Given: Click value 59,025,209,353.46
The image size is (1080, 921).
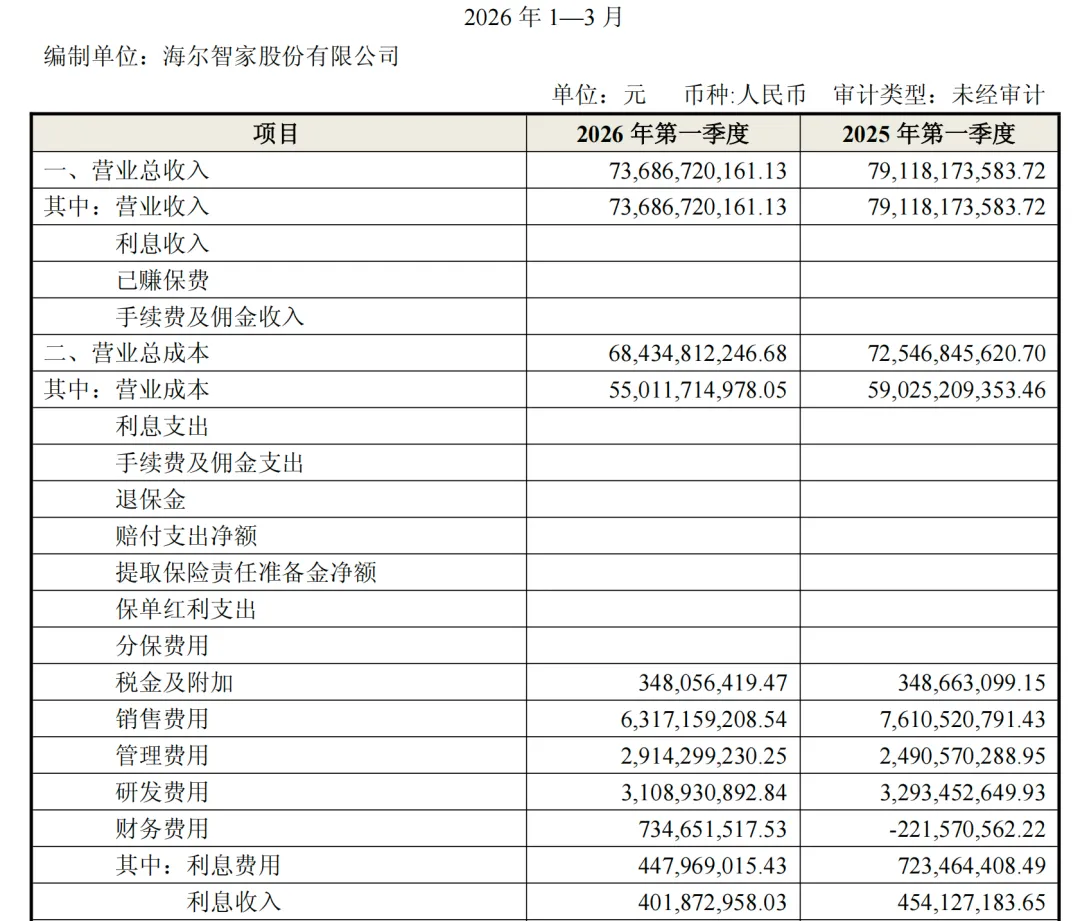Looking at the screenshot, I should click(x=957, y=390).
